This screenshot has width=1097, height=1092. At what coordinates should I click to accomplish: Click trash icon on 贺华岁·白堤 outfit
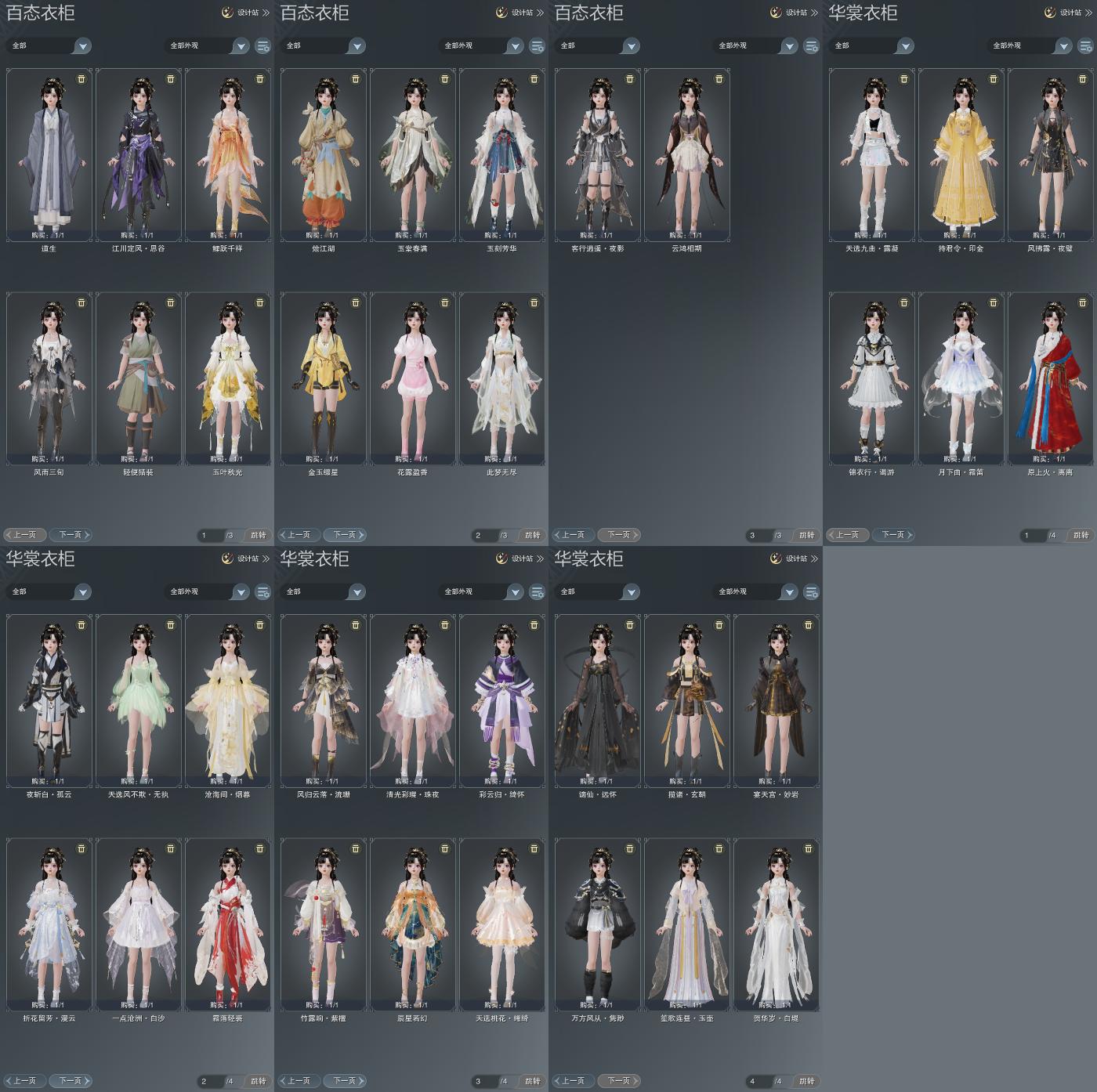click(x=809, y=848)
